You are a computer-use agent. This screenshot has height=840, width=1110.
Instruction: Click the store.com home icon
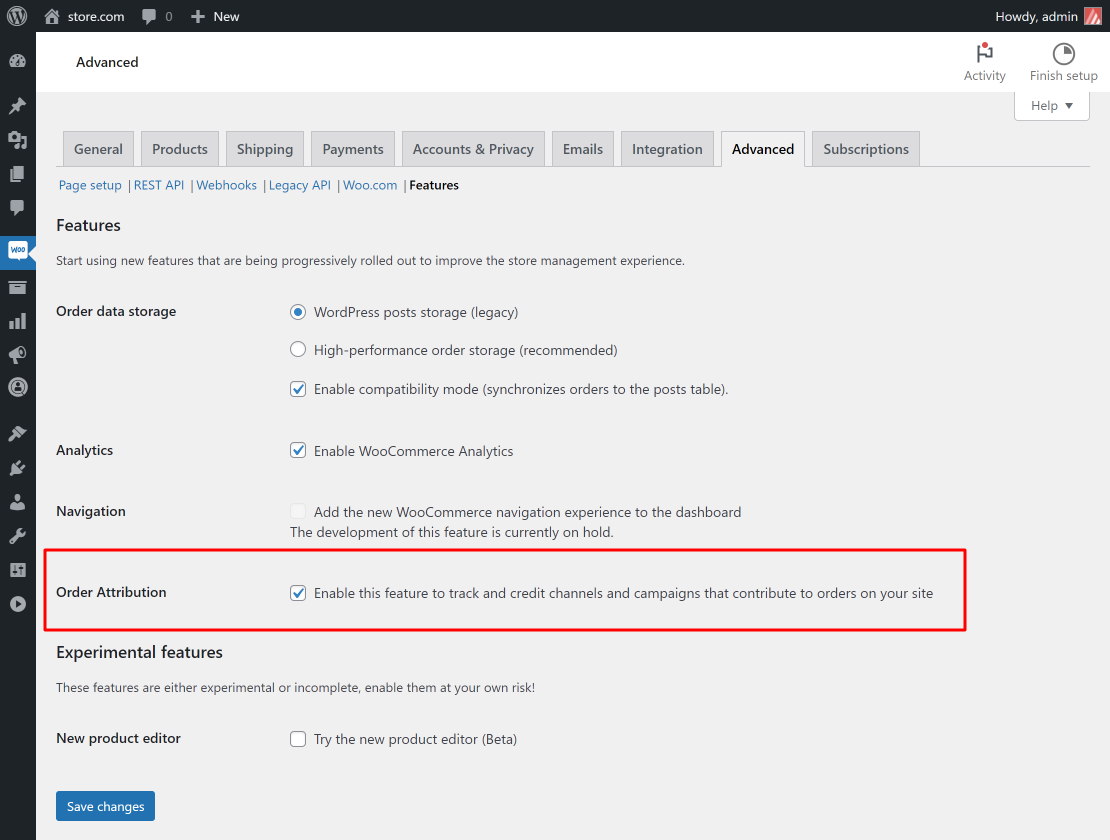click(52, 16)
